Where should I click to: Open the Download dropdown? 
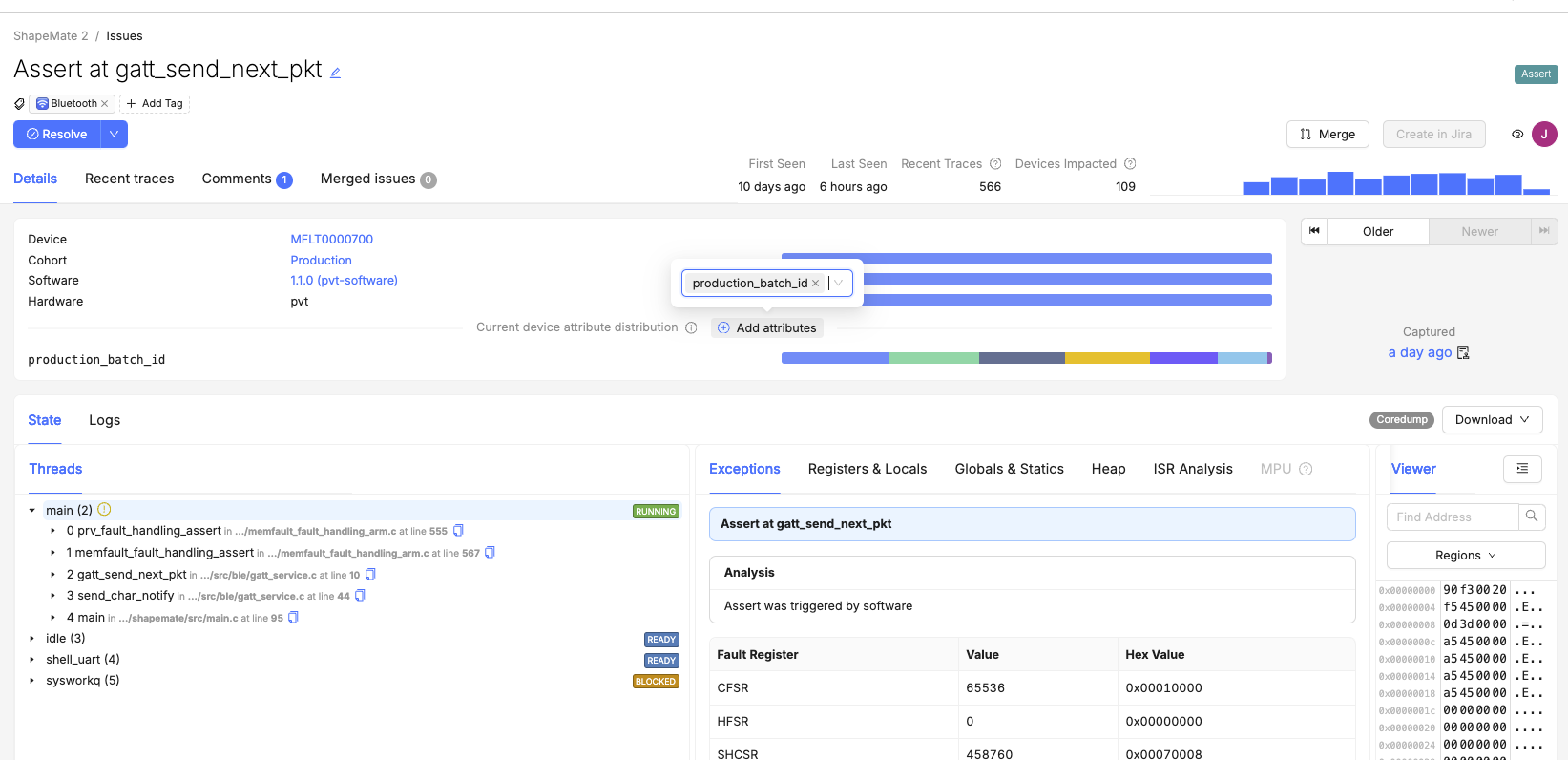click(1492, 420)
